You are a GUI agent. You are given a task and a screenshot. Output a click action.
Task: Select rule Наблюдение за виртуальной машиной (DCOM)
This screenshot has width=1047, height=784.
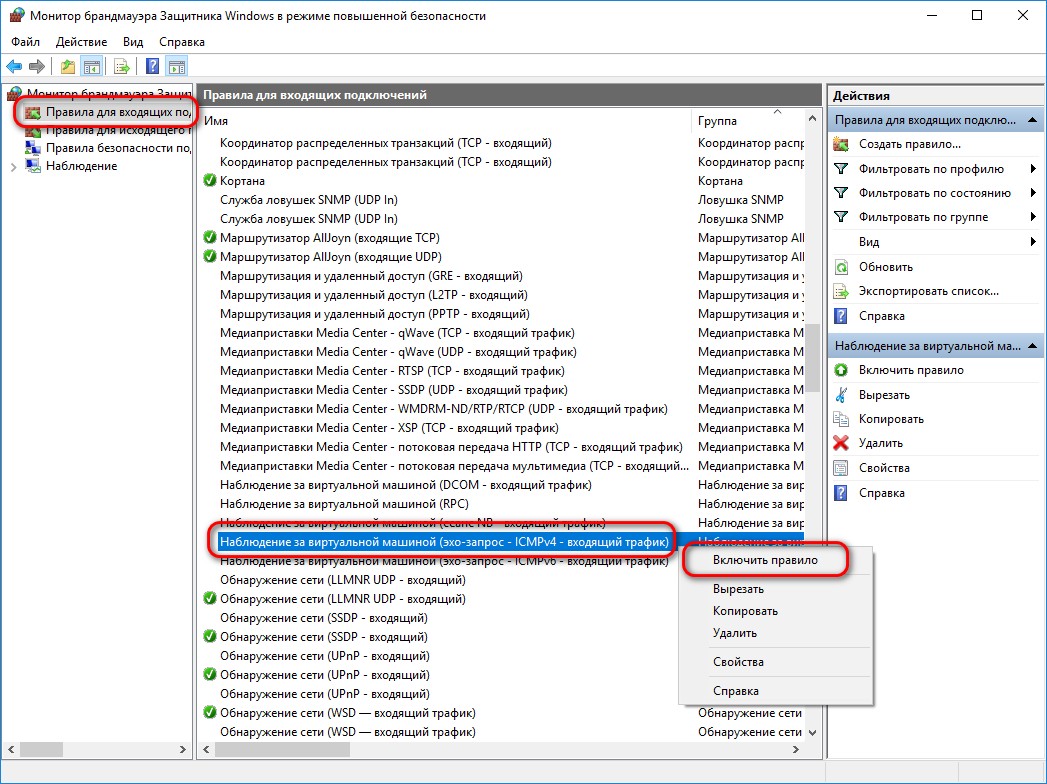(406, 485)
